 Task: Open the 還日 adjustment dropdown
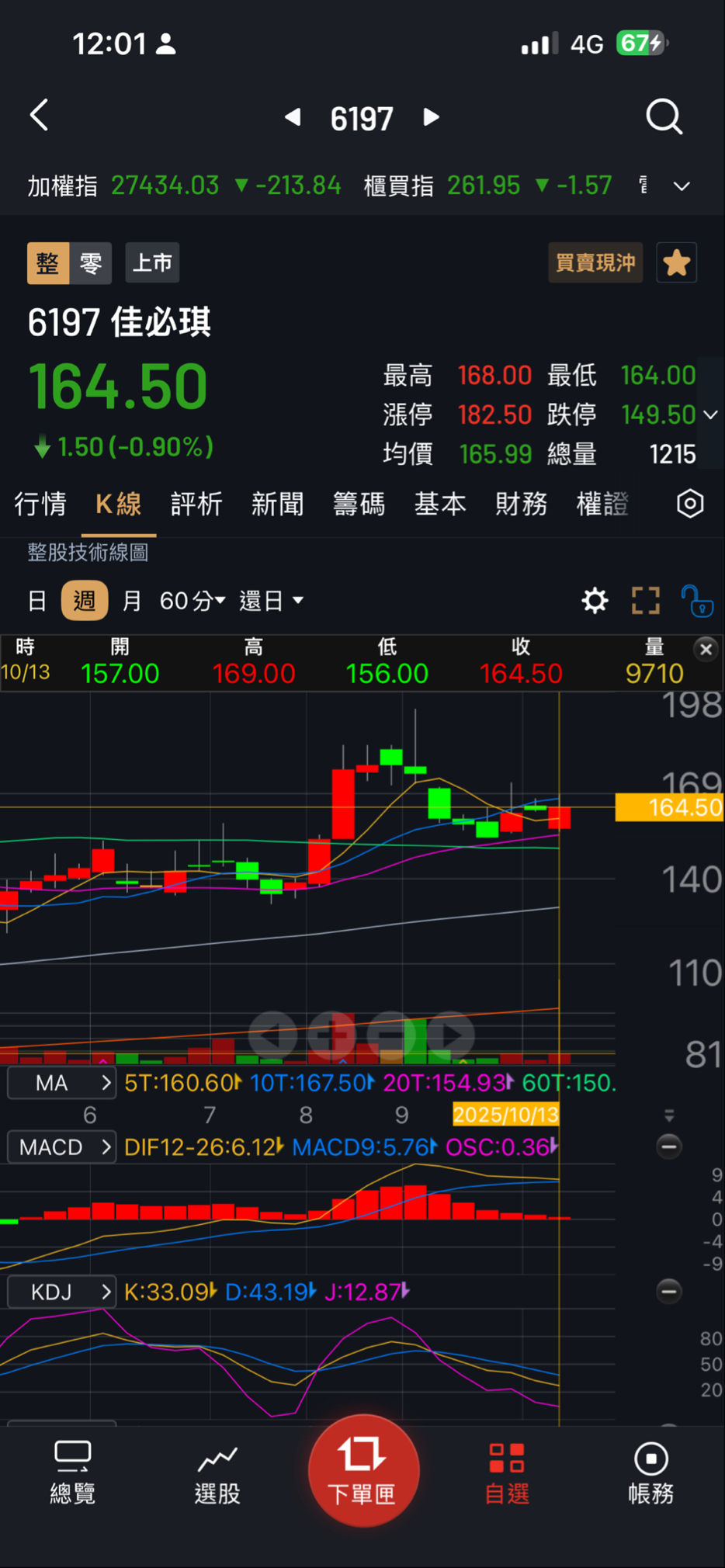click(x=271, y=601)
